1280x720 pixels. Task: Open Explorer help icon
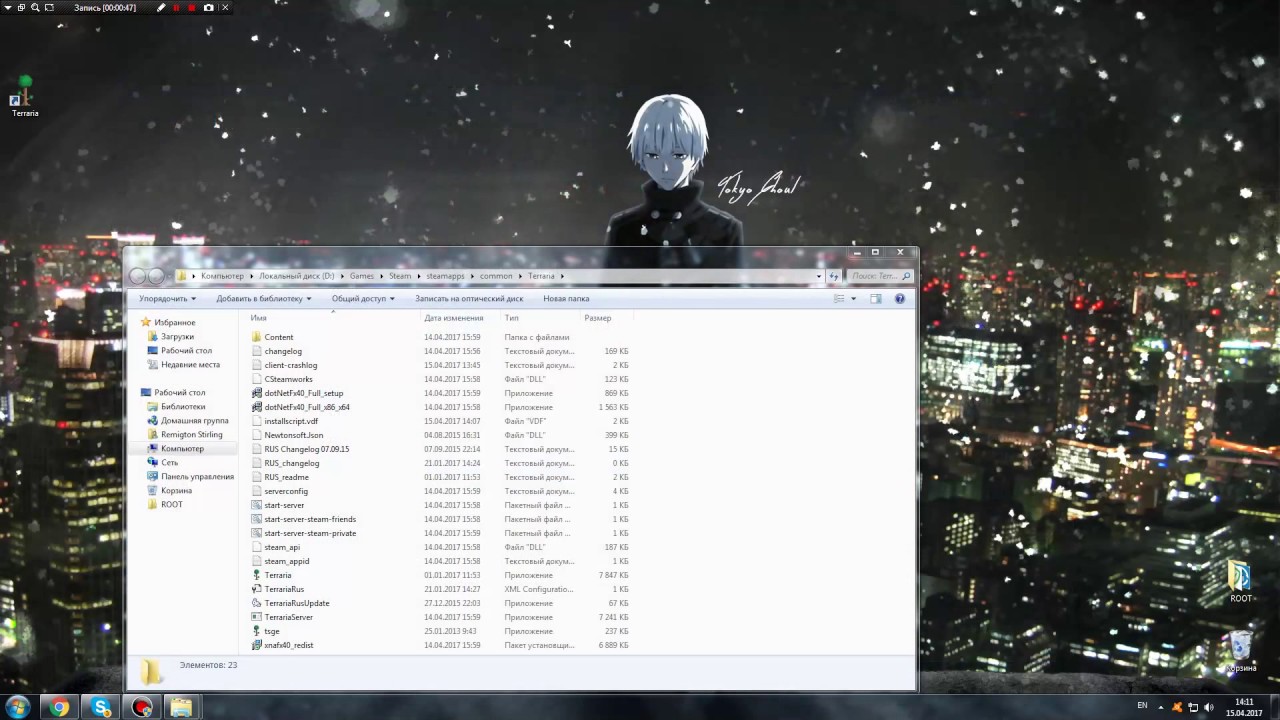(x=899, y=298)
